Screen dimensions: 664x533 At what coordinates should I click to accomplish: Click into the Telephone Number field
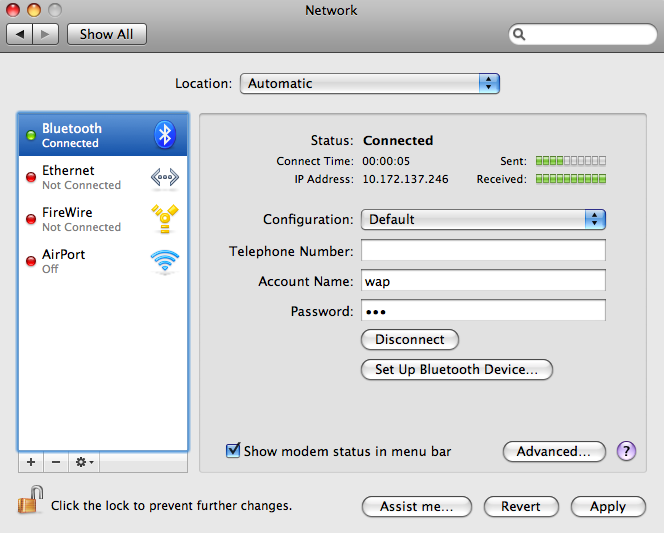click(x=483, y=250)
